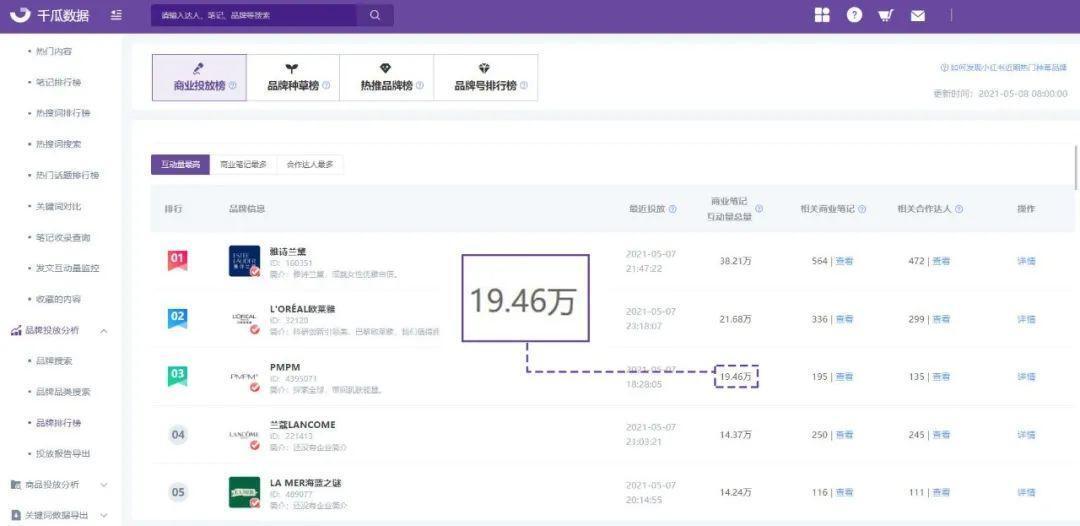Expand the 关键词数据导出 sidebar section
Viewport: 1080px width, 526px height.
pos(104,515)
